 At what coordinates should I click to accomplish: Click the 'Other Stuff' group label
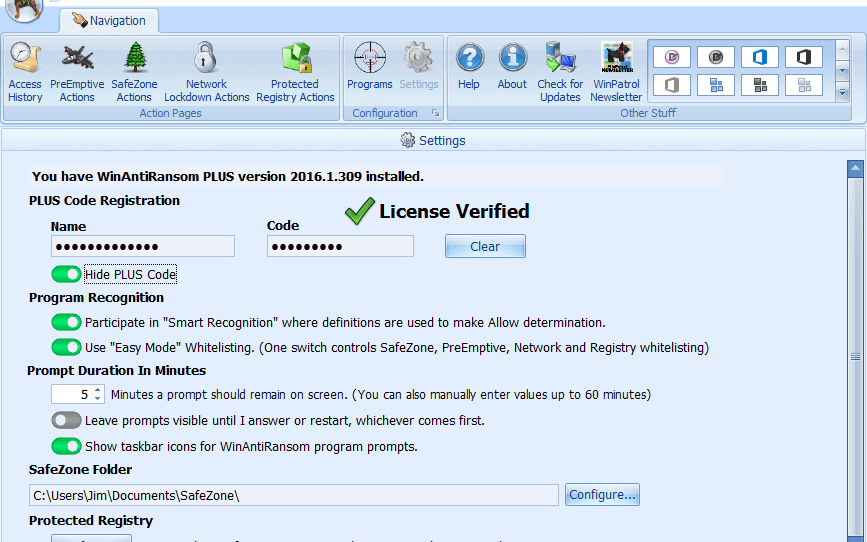pos(648,113)
